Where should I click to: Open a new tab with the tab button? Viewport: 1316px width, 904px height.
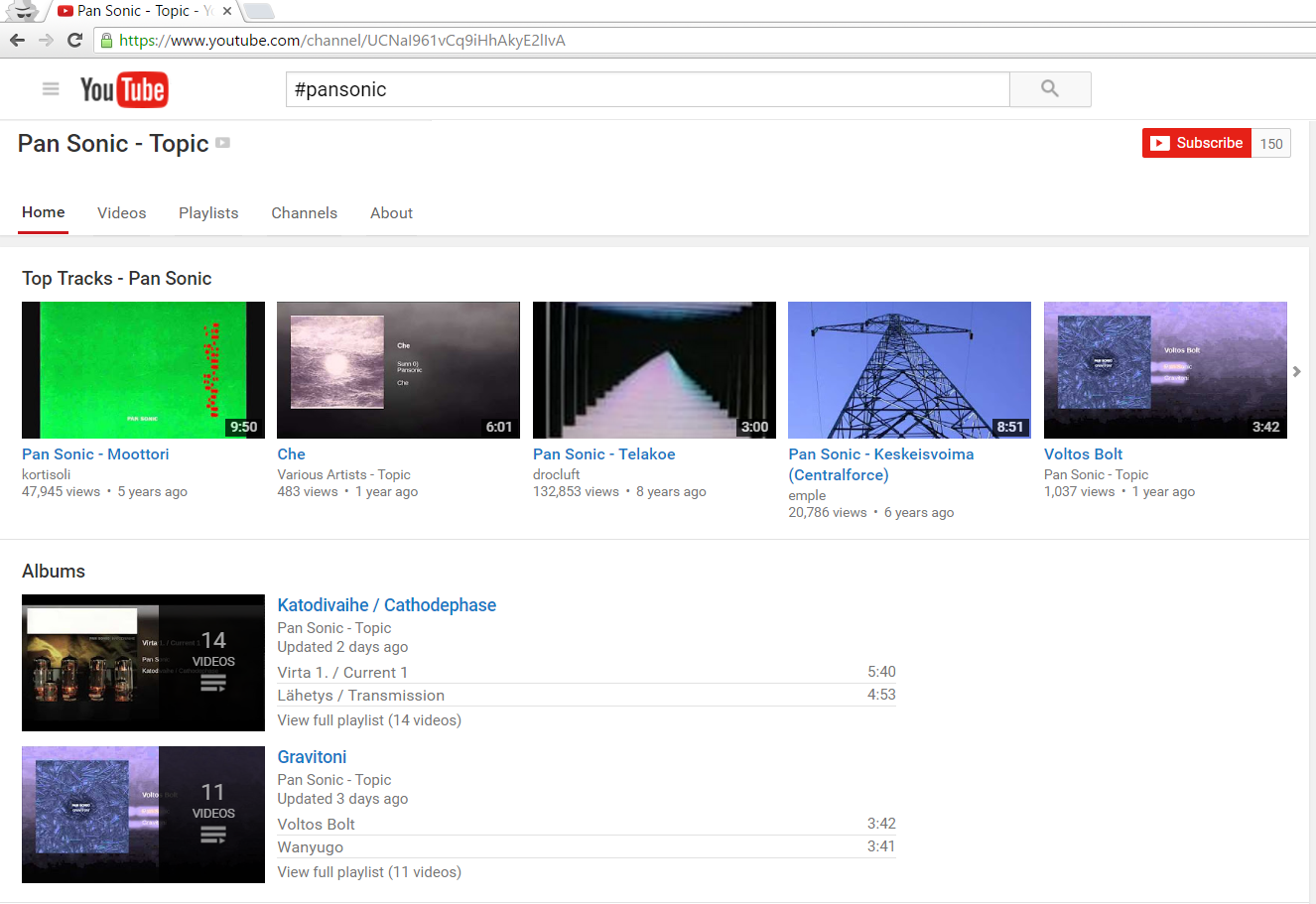click(259, 11)
